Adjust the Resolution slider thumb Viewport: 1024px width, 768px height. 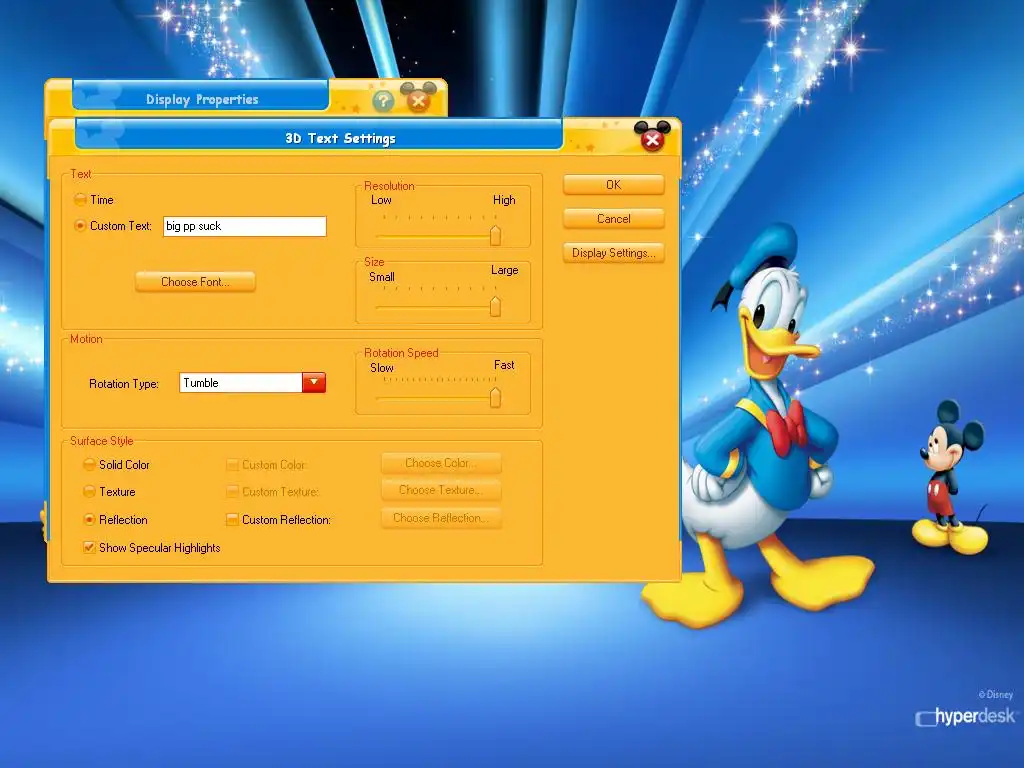[496, 235]
